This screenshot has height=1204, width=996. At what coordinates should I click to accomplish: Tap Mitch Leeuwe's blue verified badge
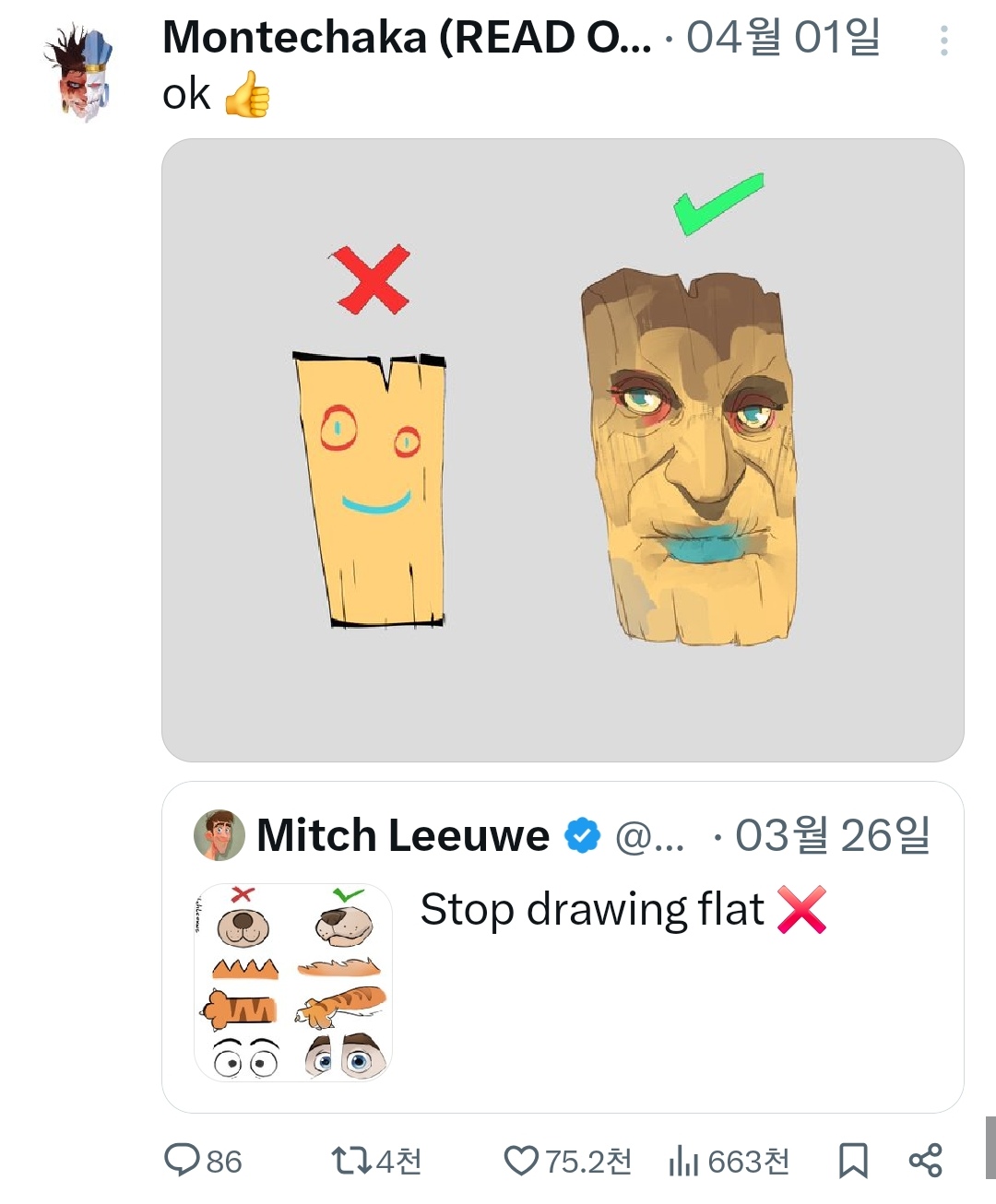tap(582, 835)
